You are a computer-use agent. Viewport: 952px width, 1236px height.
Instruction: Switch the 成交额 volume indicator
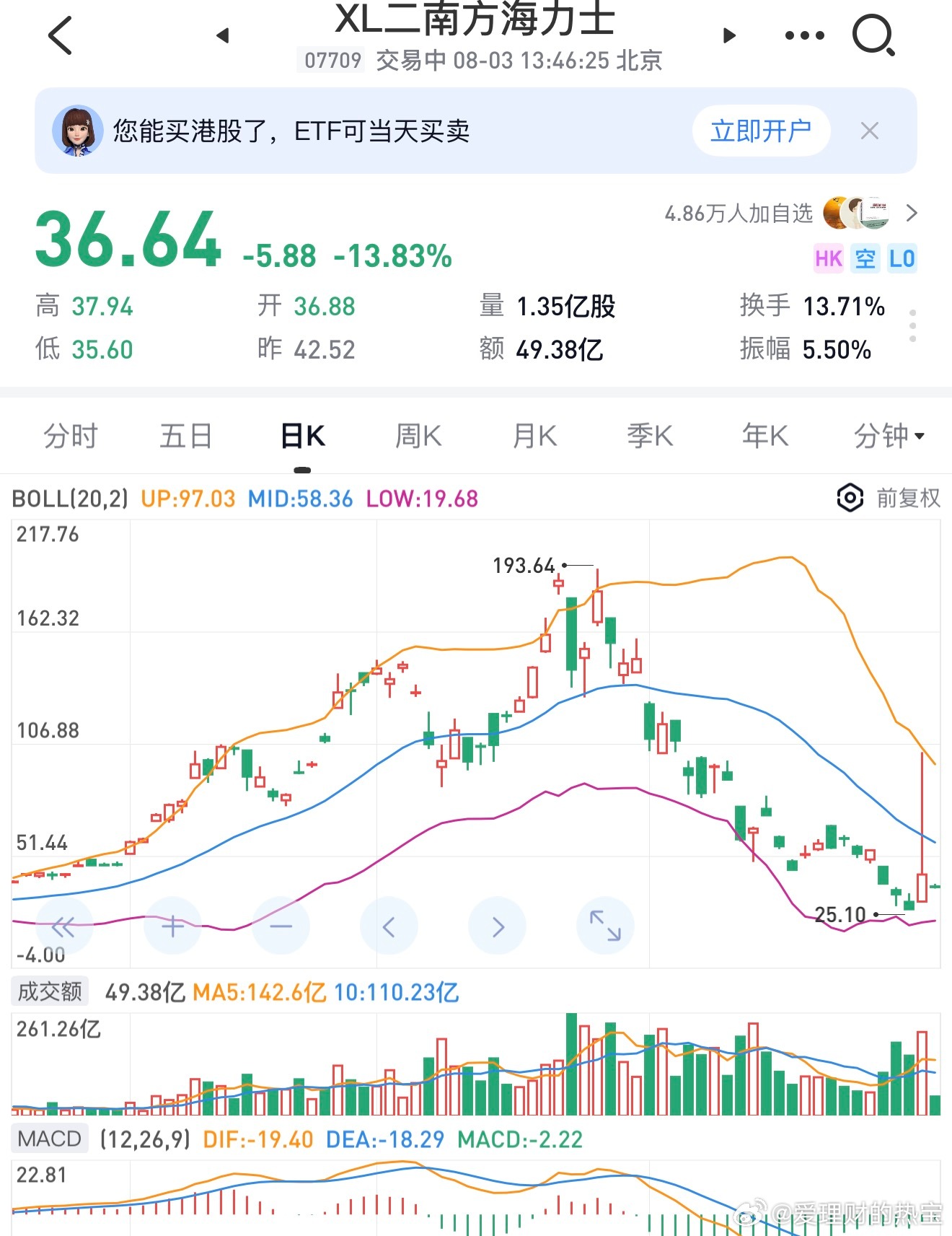50,991
